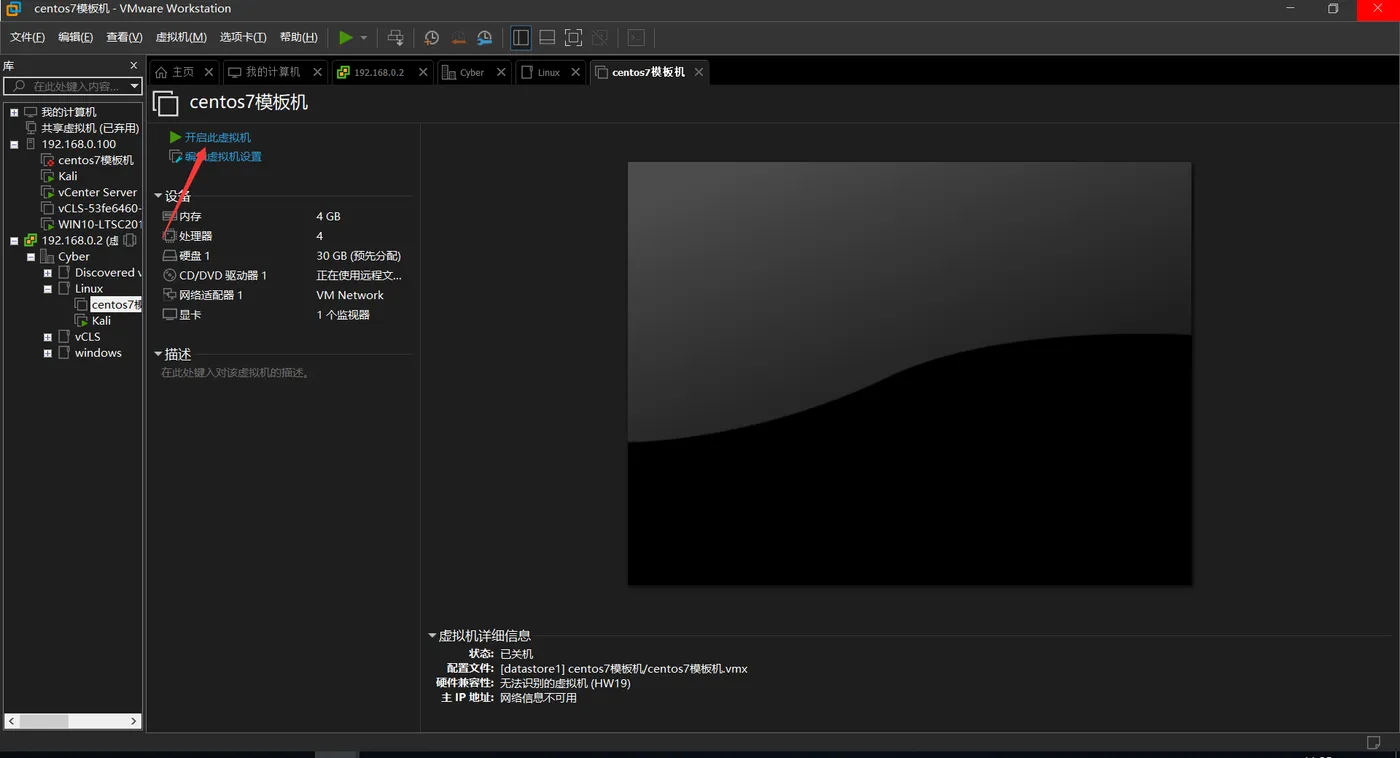The image size is (1400, 758).
Task: Toggle the thumbnail bar view icon
Action: (x=547, y=38)
